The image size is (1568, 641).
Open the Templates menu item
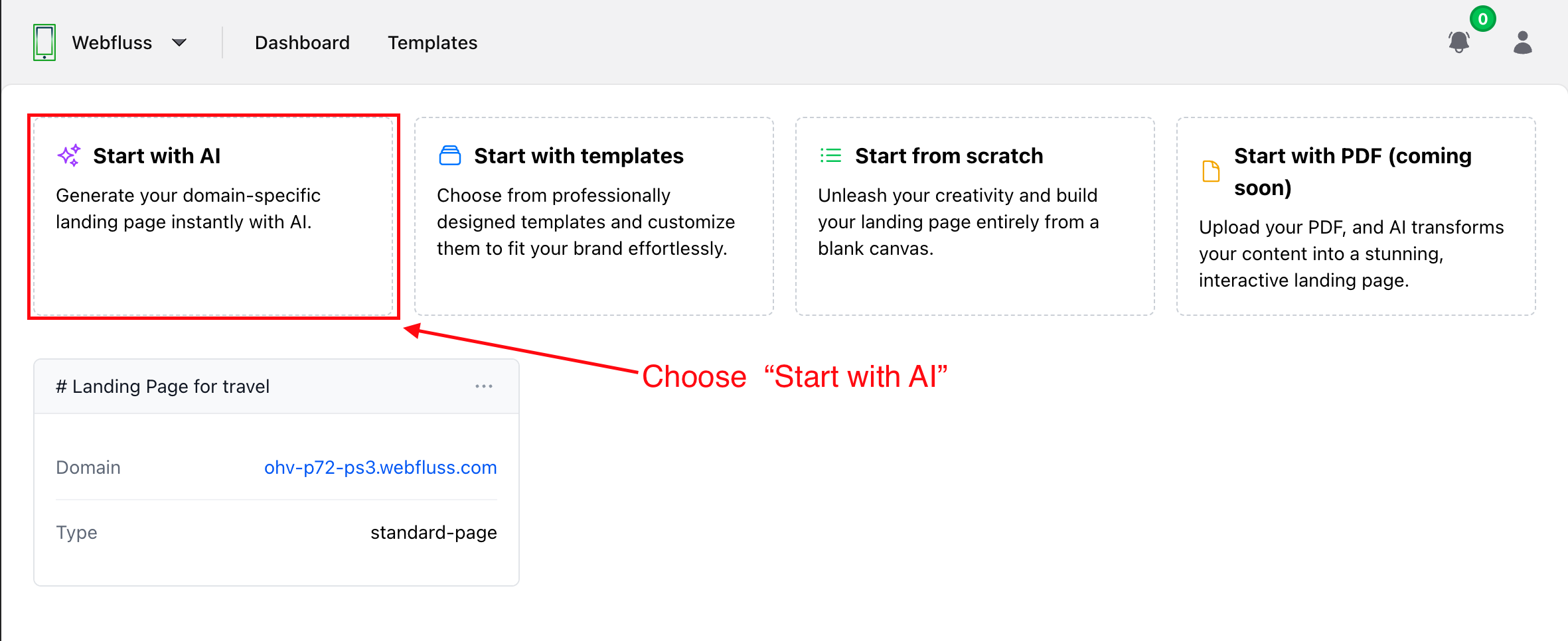tap(432, 42)
